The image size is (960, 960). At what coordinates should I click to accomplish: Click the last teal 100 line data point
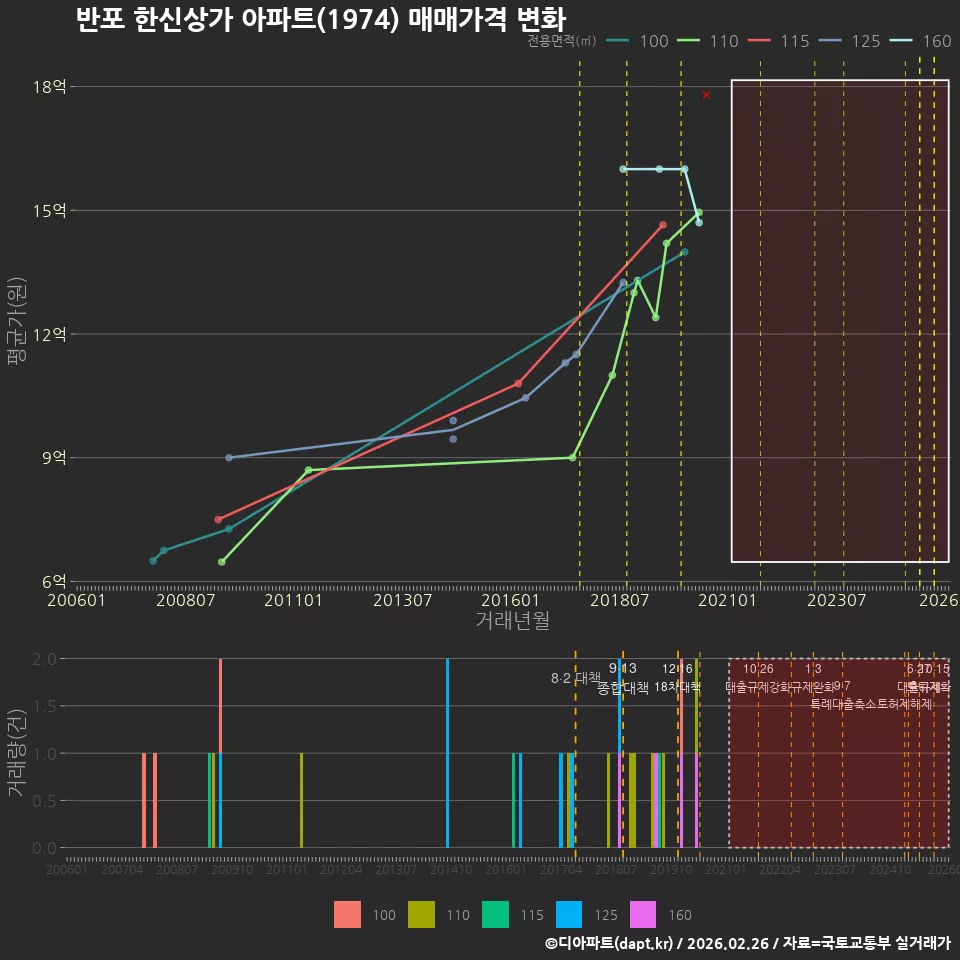(x=684, y=252)
